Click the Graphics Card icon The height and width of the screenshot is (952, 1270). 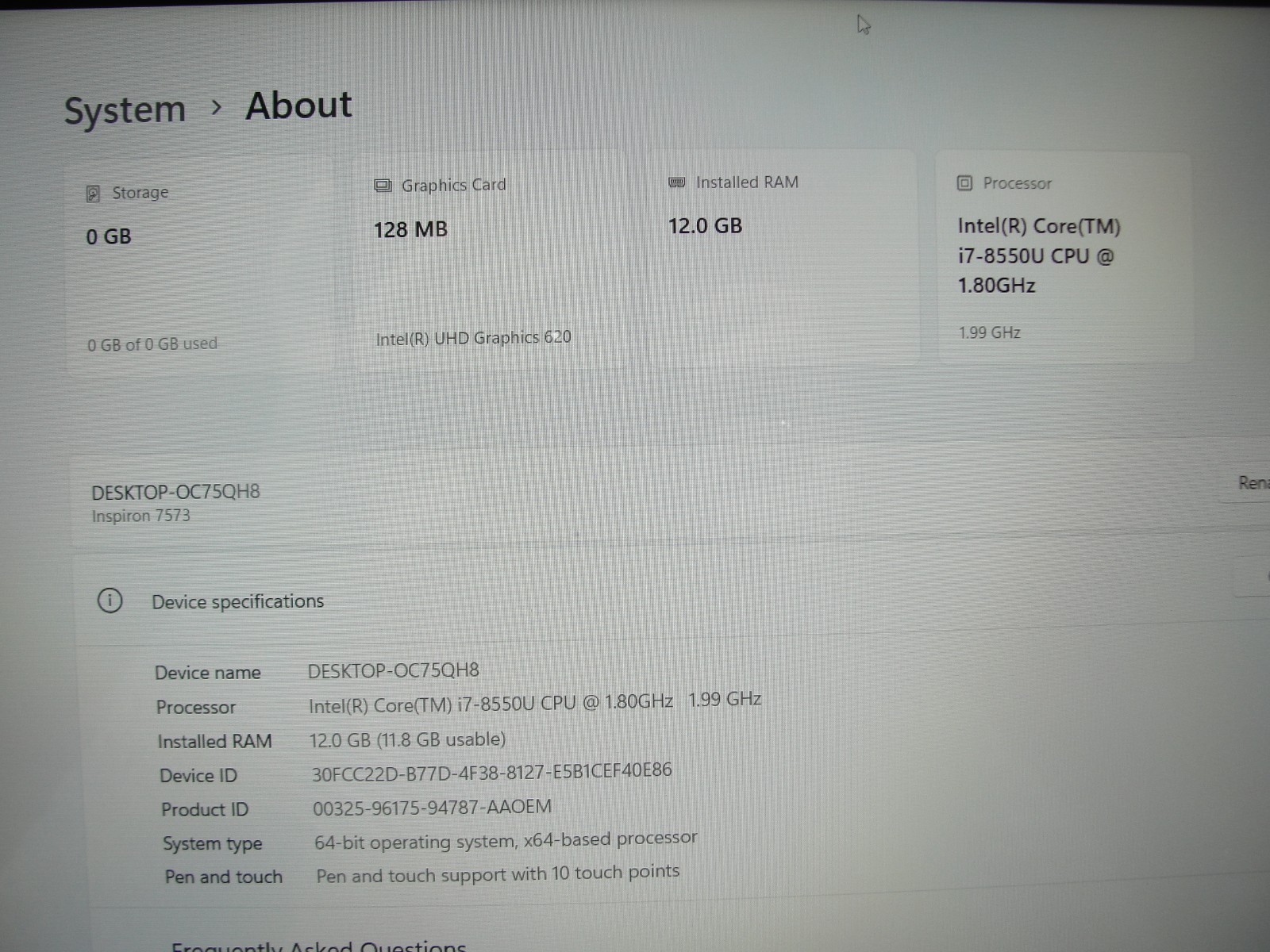383,186
